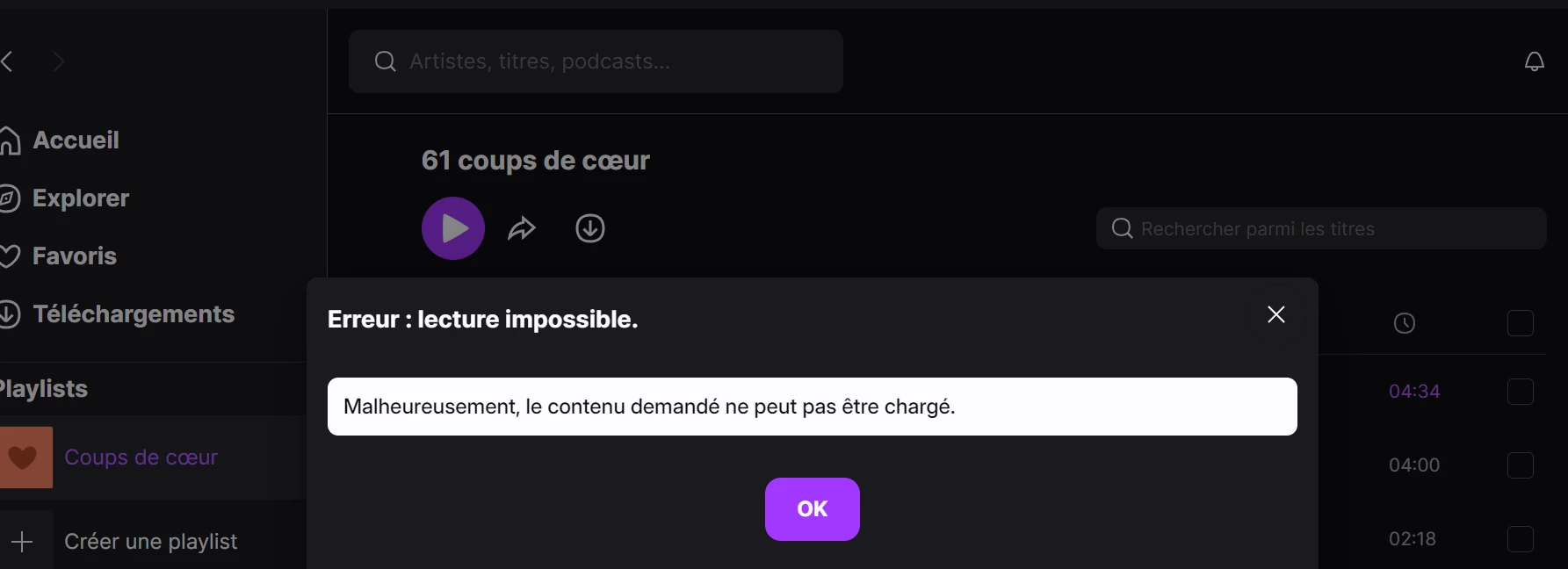
Task: Check the box for the 04:34 track
Action: click(1521, 392)
